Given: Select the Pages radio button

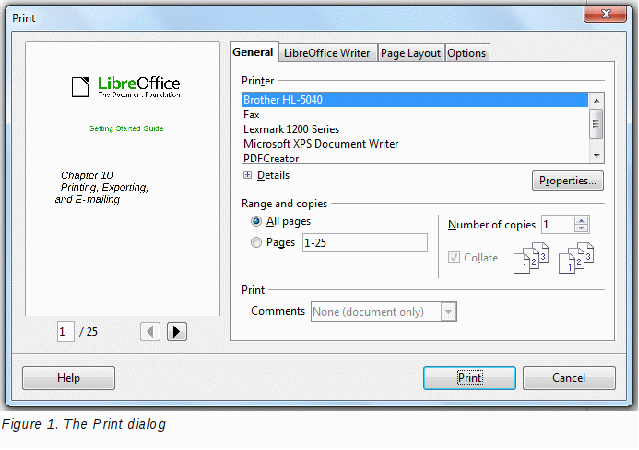Looking at the screenshot, I should [256, 243].
